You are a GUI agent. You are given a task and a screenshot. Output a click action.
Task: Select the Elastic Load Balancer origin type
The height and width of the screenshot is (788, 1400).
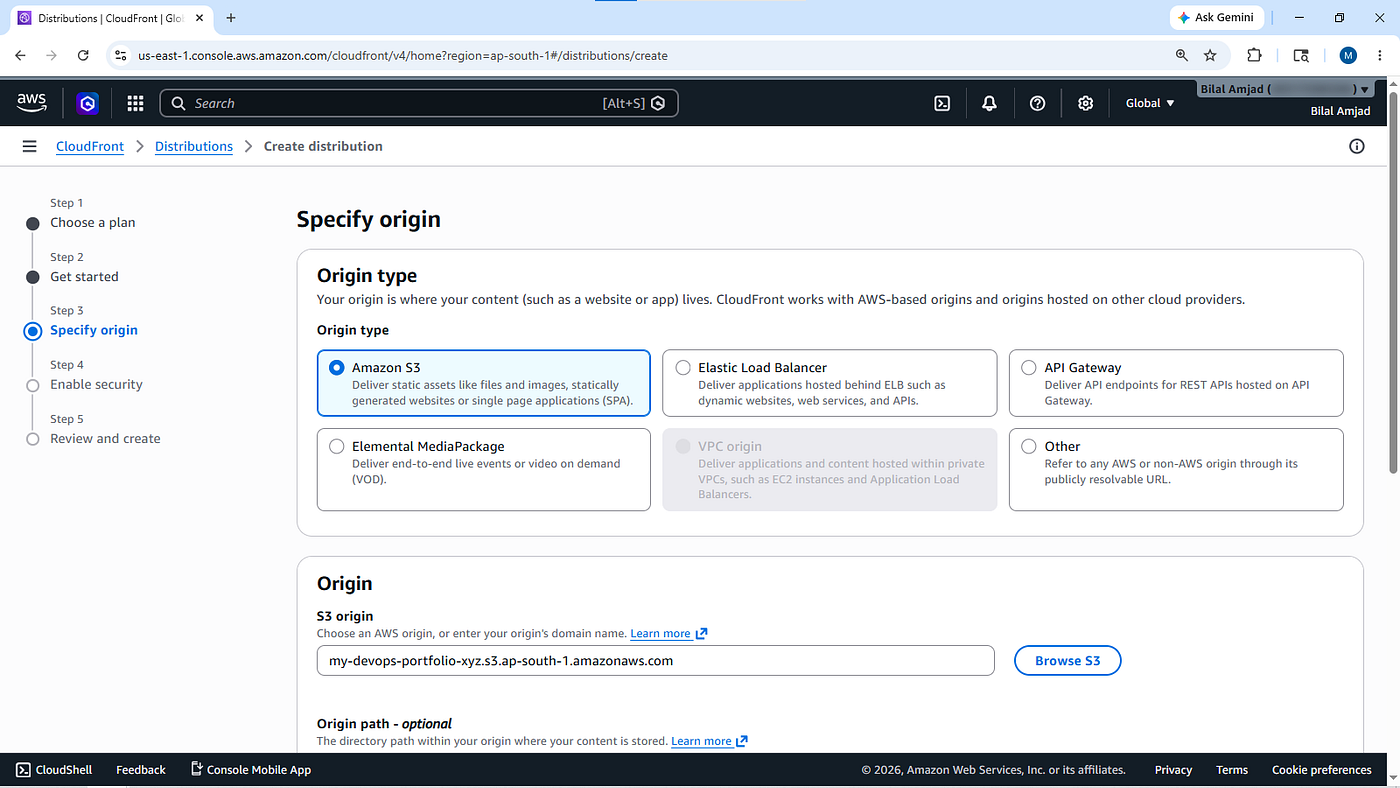(x=830, y=383)
